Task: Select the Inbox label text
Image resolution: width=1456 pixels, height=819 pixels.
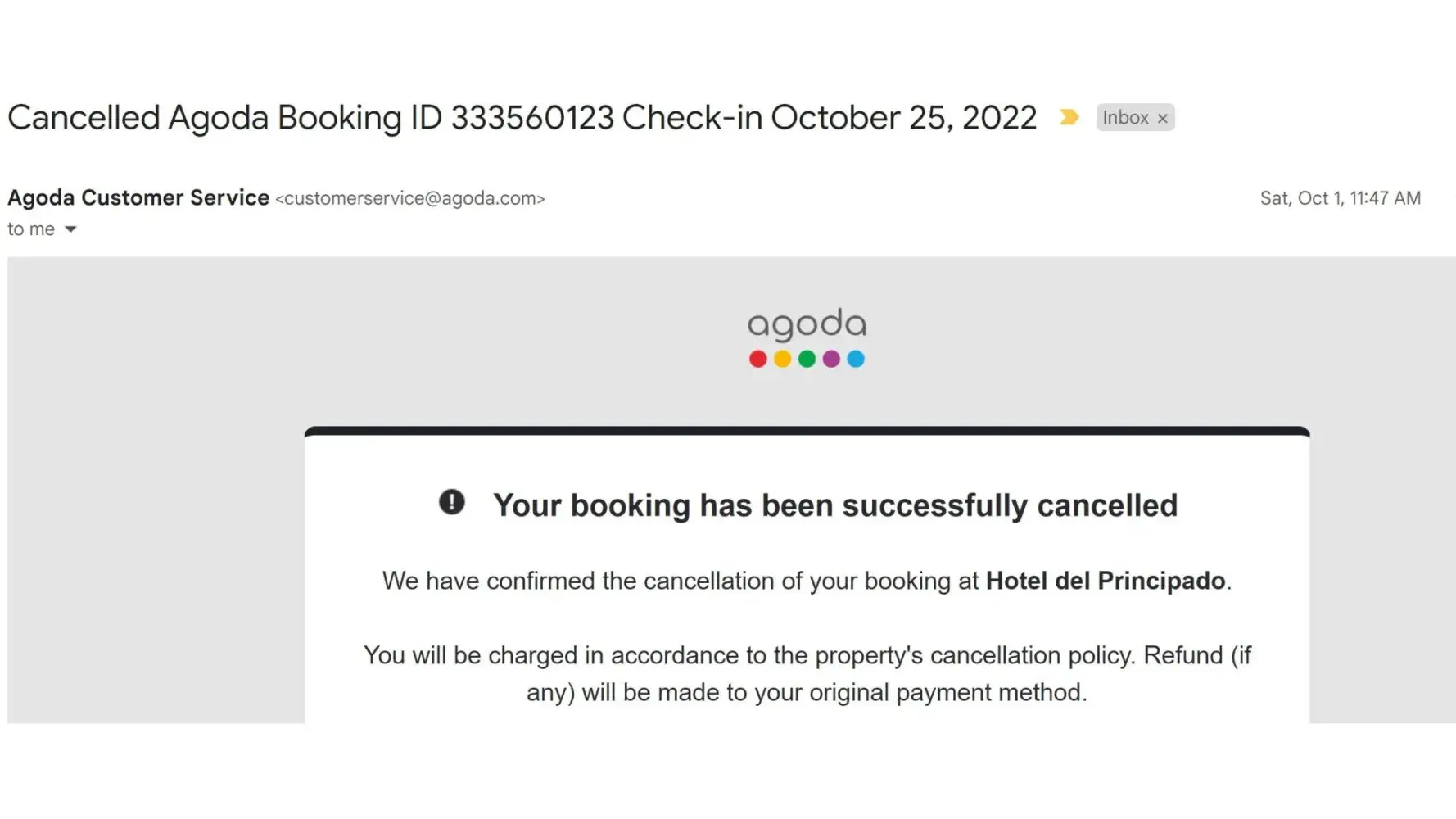Action: tap(1125, 118)
